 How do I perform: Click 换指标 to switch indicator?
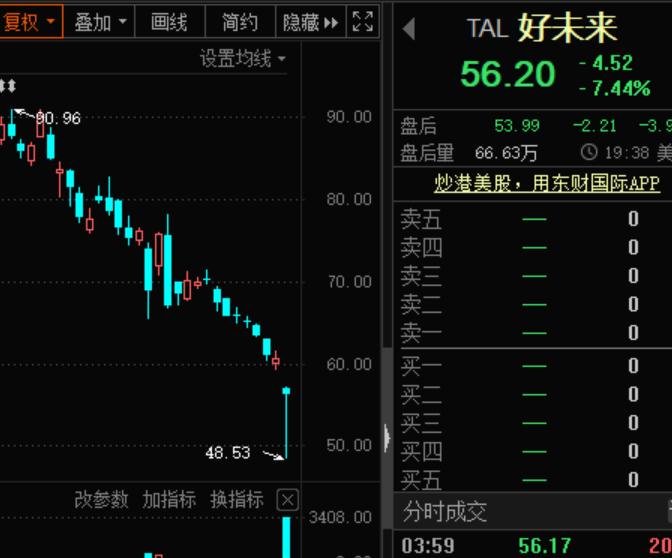point(237,500)
